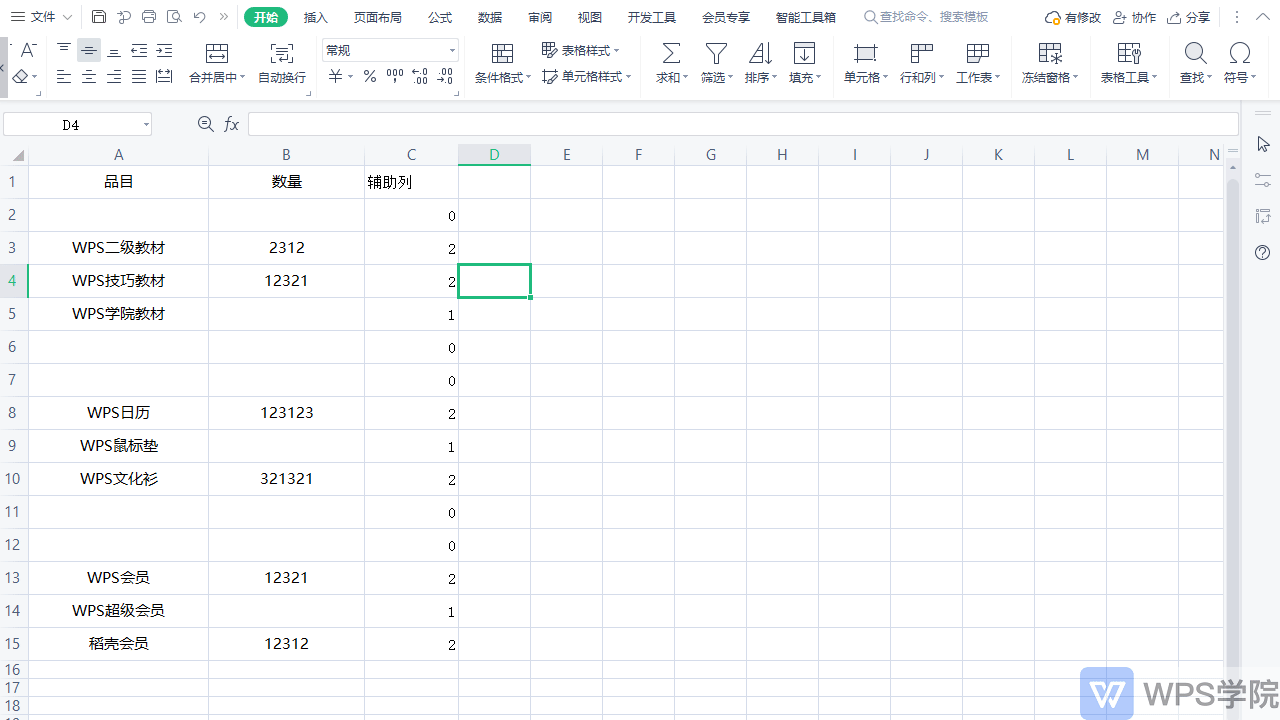Click the 填充 fill icon
The width and height of the screenshot is (1280, 720).
804,54
